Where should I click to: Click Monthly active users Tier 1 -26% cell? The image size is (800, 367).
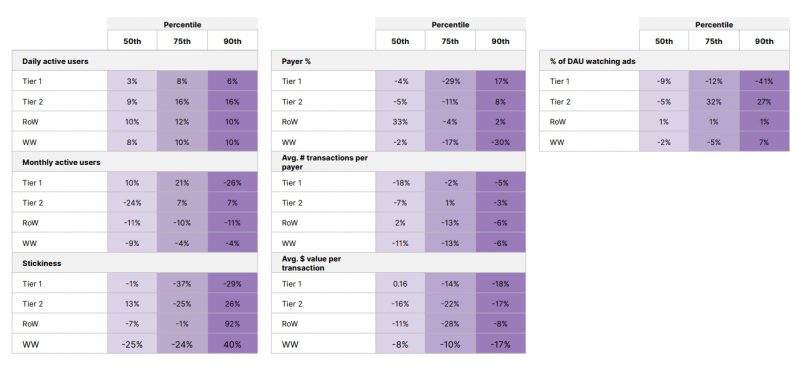pos(233,182)
